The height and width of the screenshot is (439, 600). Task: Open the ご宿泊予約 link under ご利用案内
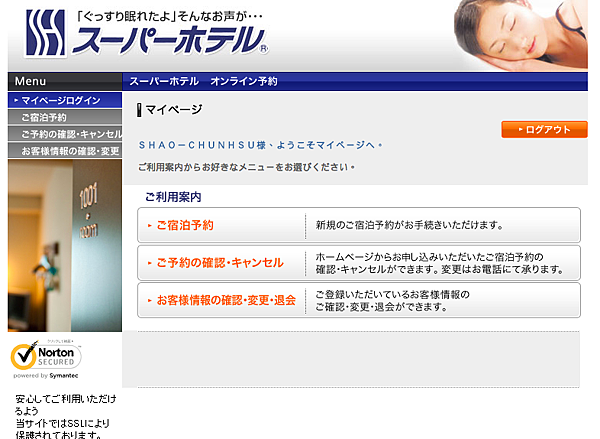[185, 225]
